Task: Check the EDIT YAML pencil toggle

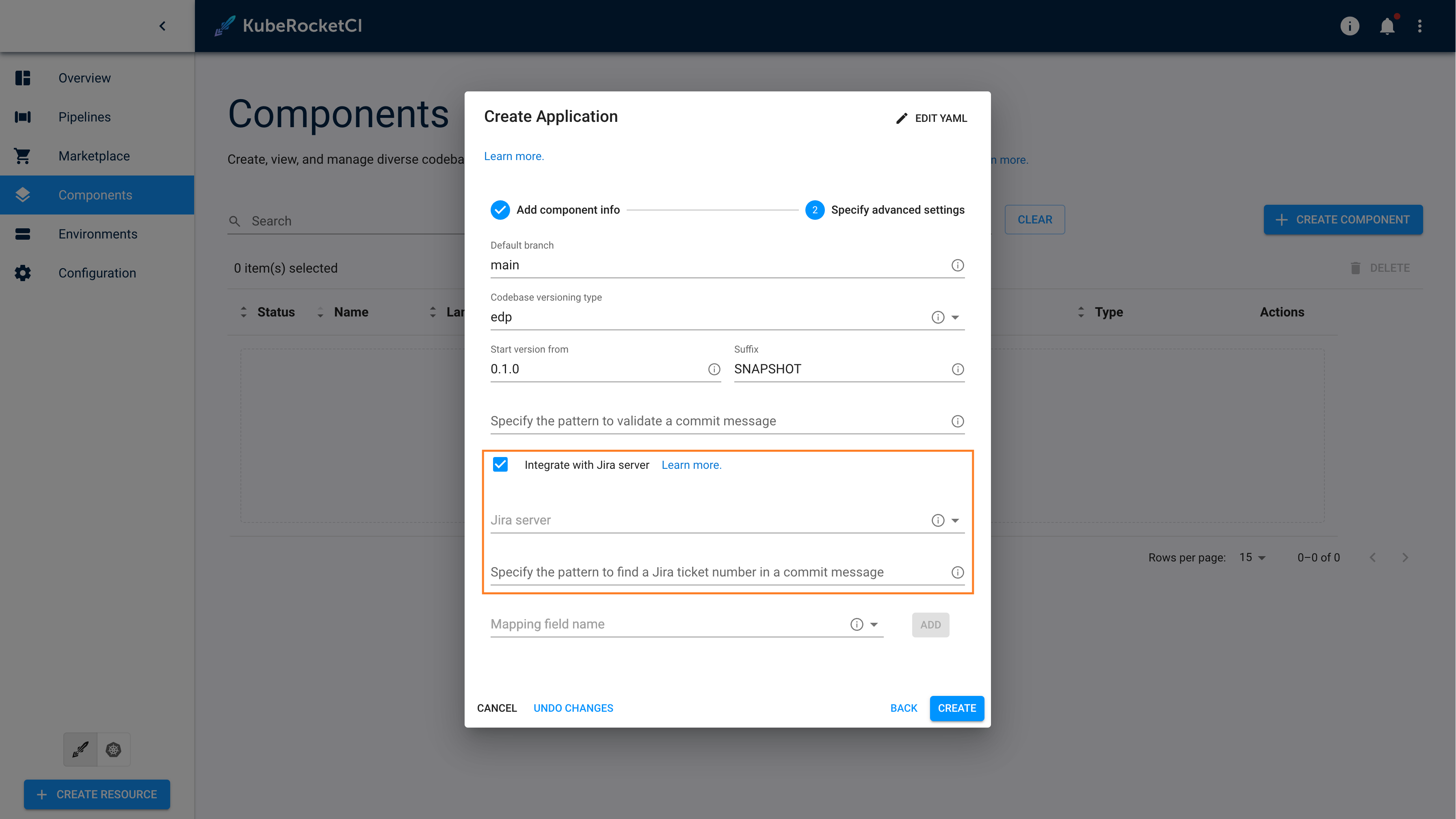Action: point(930,117)
